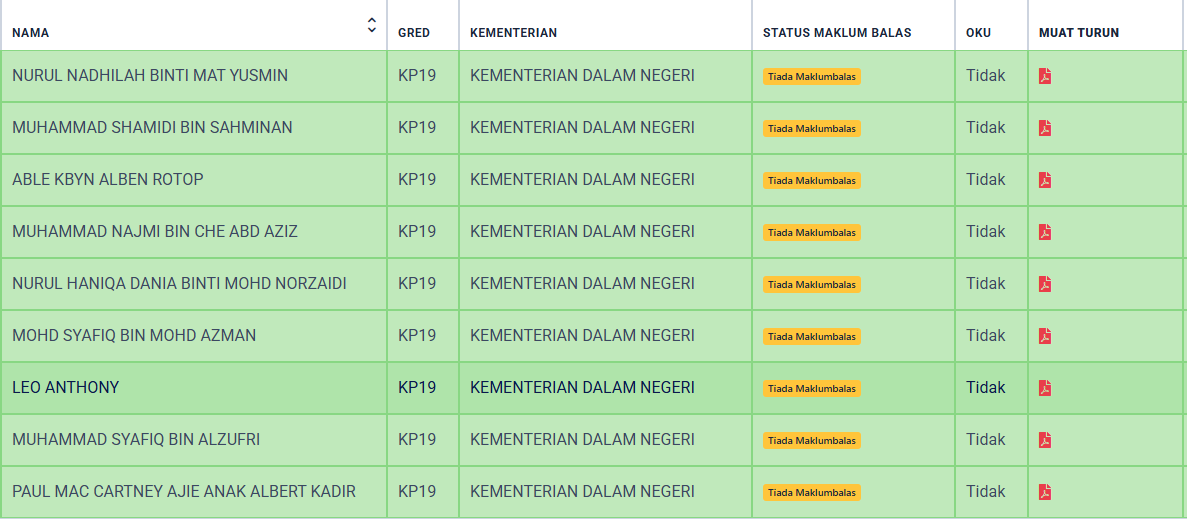Download PDF for Nurul Haniqa Dania
This screenshot has width=1187, height=520.
click(x=1045, y=284)
